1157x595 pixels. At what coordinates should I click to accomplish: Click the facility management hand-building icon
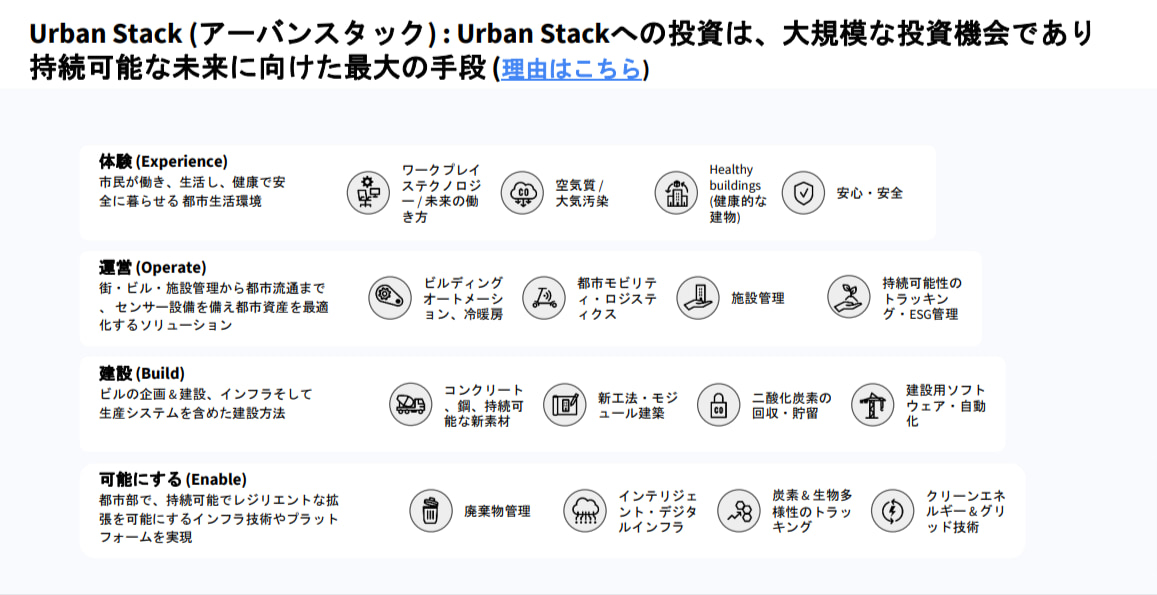click(x=697, y=298)
